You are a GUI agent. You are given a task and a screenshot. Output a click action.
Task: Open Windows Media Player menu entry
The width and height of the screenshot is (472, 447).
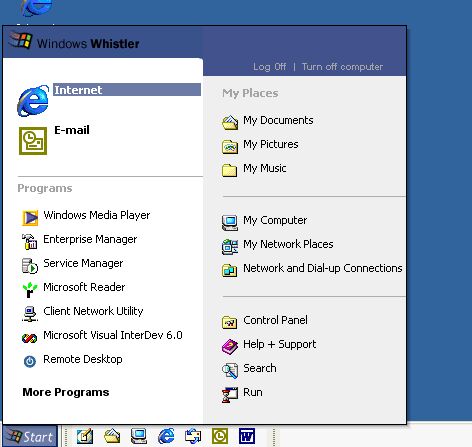point(97,215)
